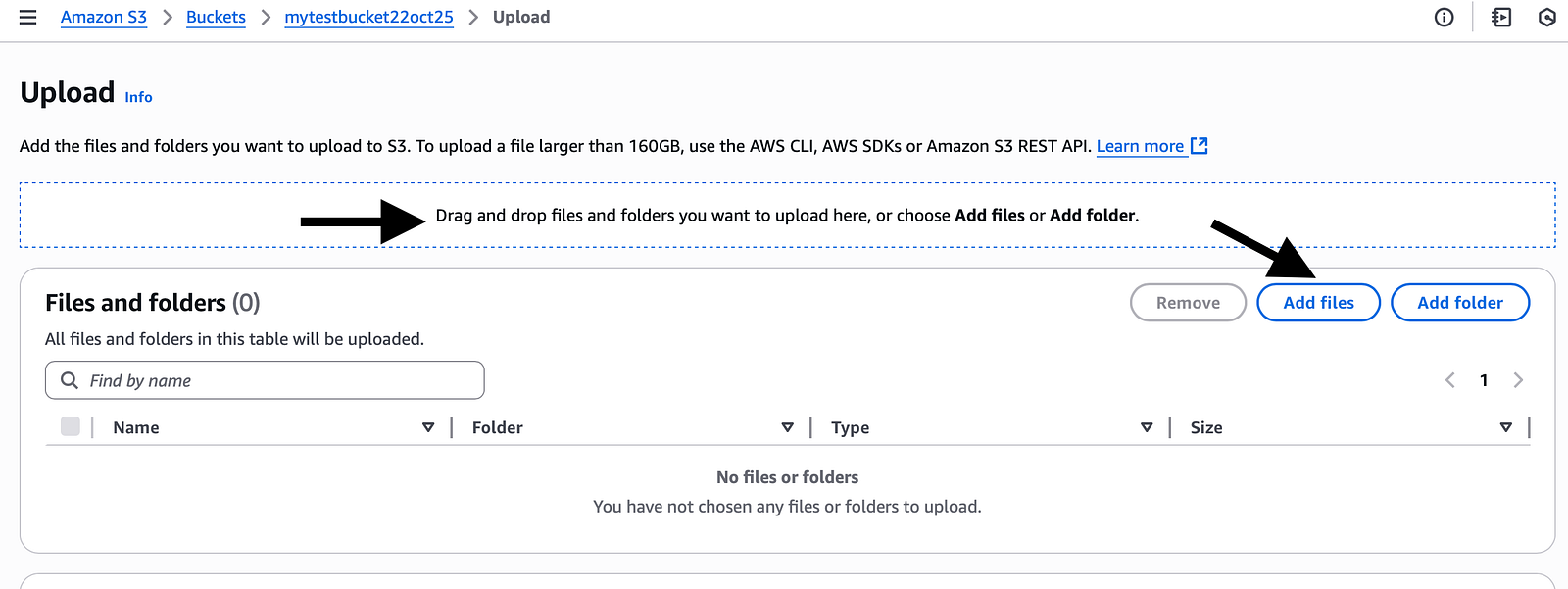Toggle the select-all checkbox in table header

pos(71,426)
